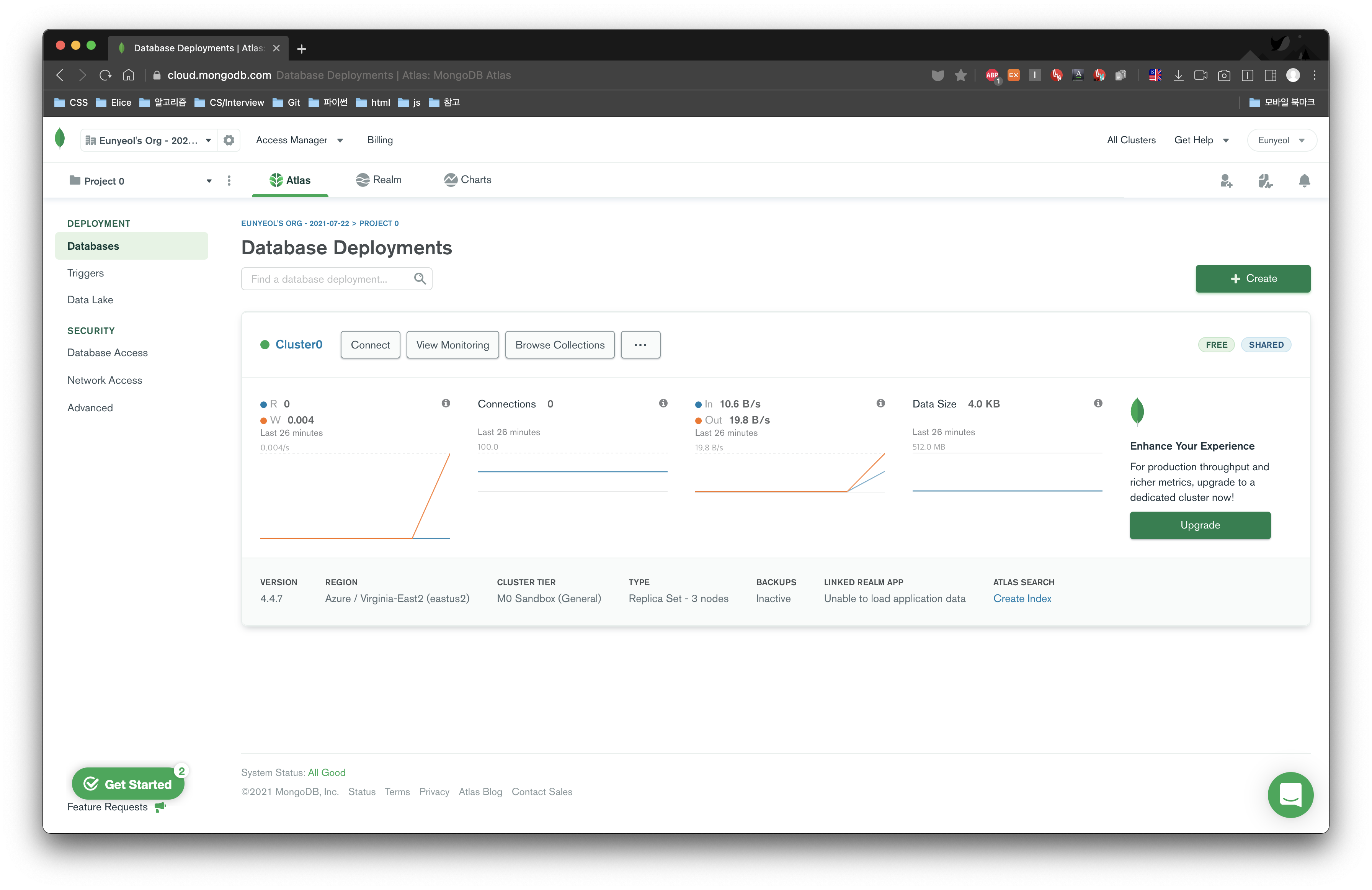This screenshot has height=890, width=1372.
Task: Click the Connect button for Cluster0
Action: [370, 345]
